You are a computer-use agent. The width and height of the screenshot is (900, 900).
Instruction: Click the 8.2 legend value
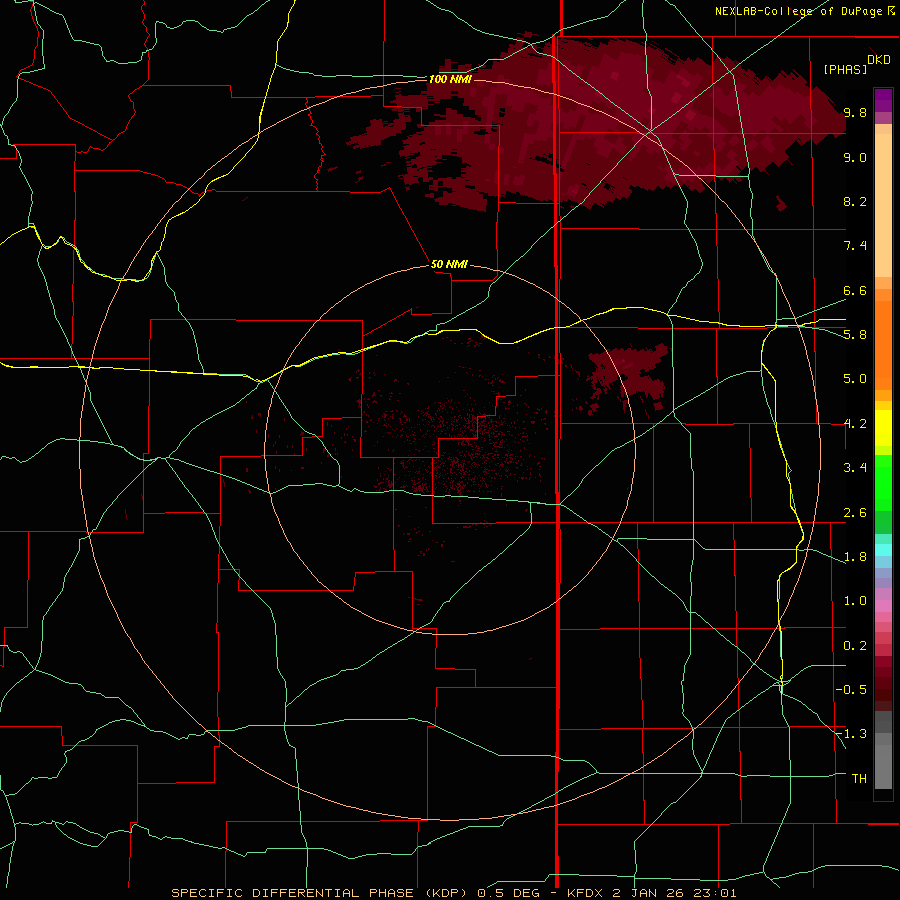(x=855, y=201)
